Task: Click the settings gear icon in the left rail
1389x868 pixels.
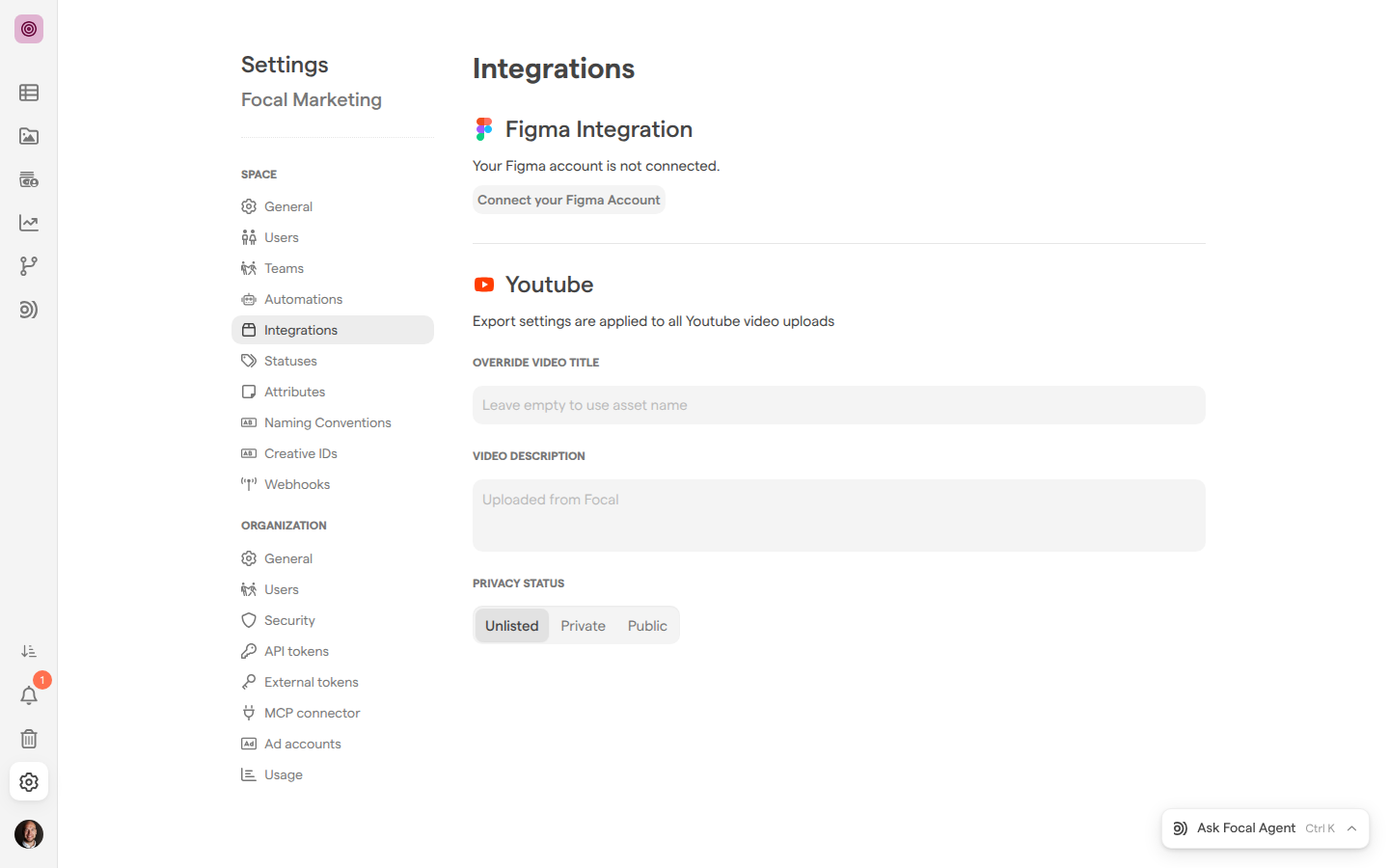Action: [29, 782]
